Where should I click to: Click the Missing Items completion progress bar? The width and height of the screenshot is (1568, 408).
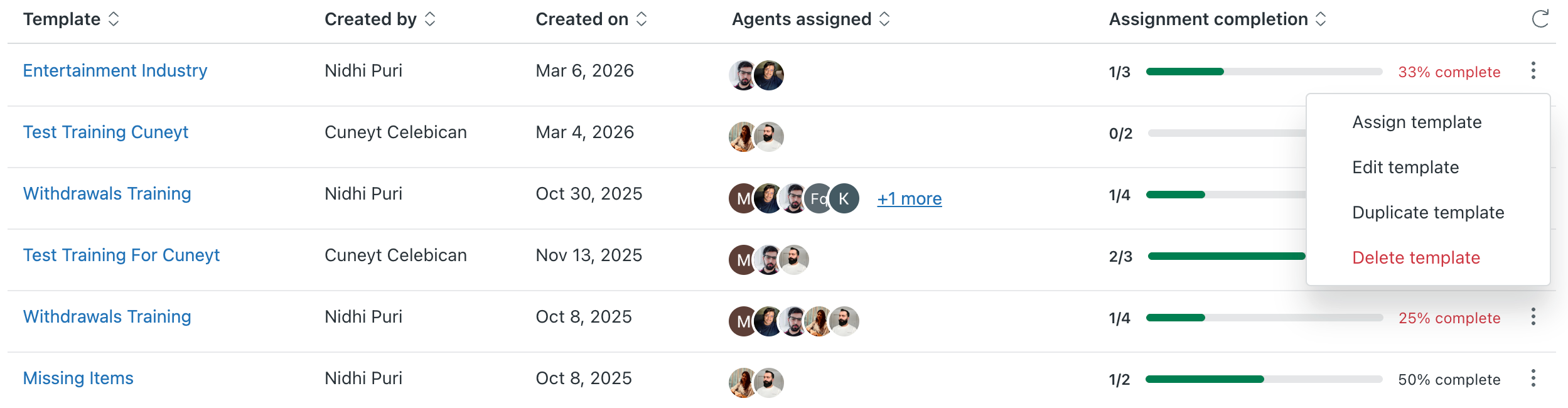pyautogui.click(x=1264, y=379)
